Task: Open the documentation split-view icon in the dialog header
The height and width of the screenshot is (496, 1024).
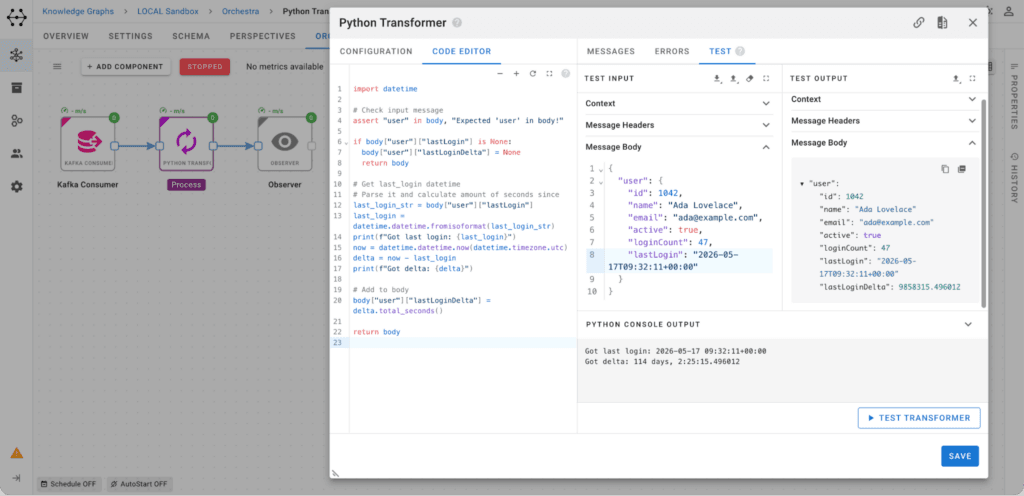Action: tap(942, 23)
